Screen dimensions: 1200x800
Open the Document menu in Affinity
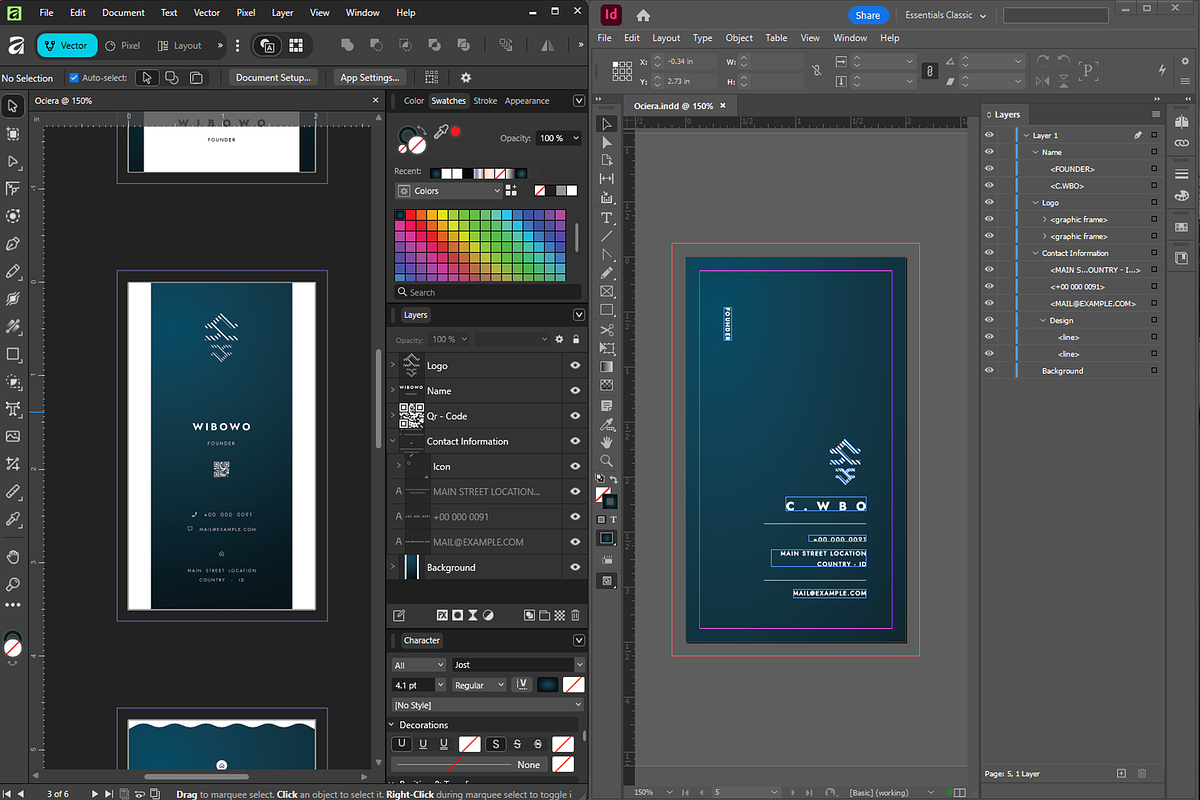pos(123,13)
